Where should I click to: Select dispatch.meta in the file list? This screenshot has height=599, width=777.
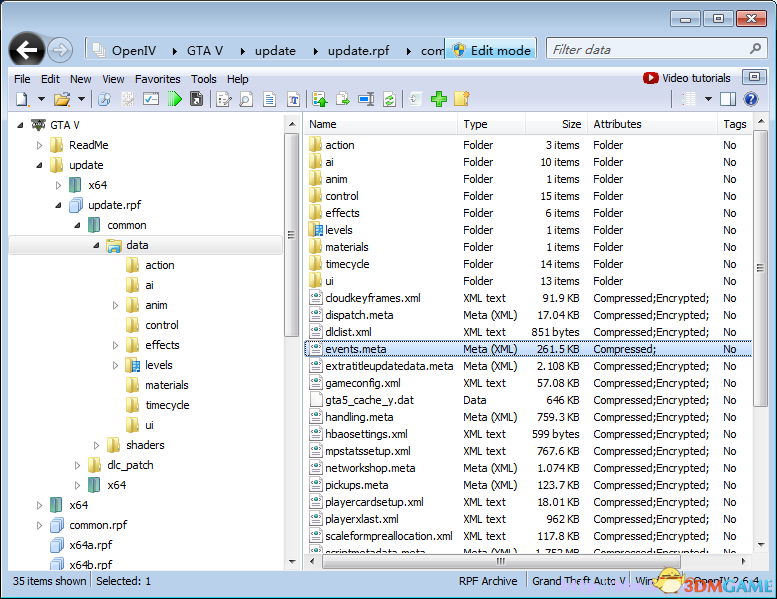click(528, 315)
